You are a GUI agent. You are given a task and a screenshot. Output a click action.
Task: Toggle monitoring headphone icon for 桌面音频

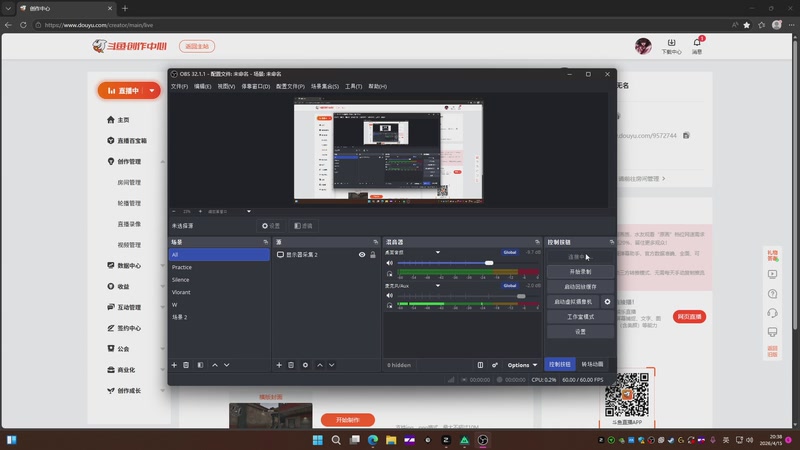point(389,273)
